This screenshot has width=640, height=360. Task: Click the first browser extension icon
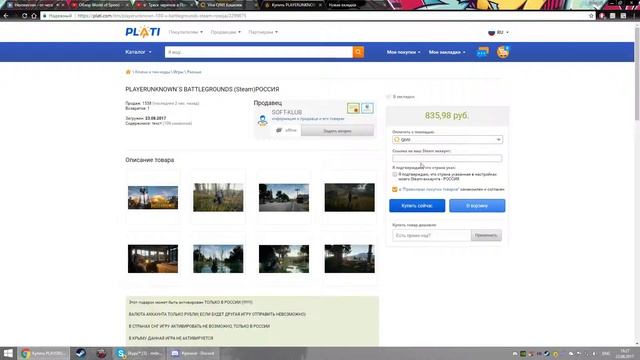602,16
